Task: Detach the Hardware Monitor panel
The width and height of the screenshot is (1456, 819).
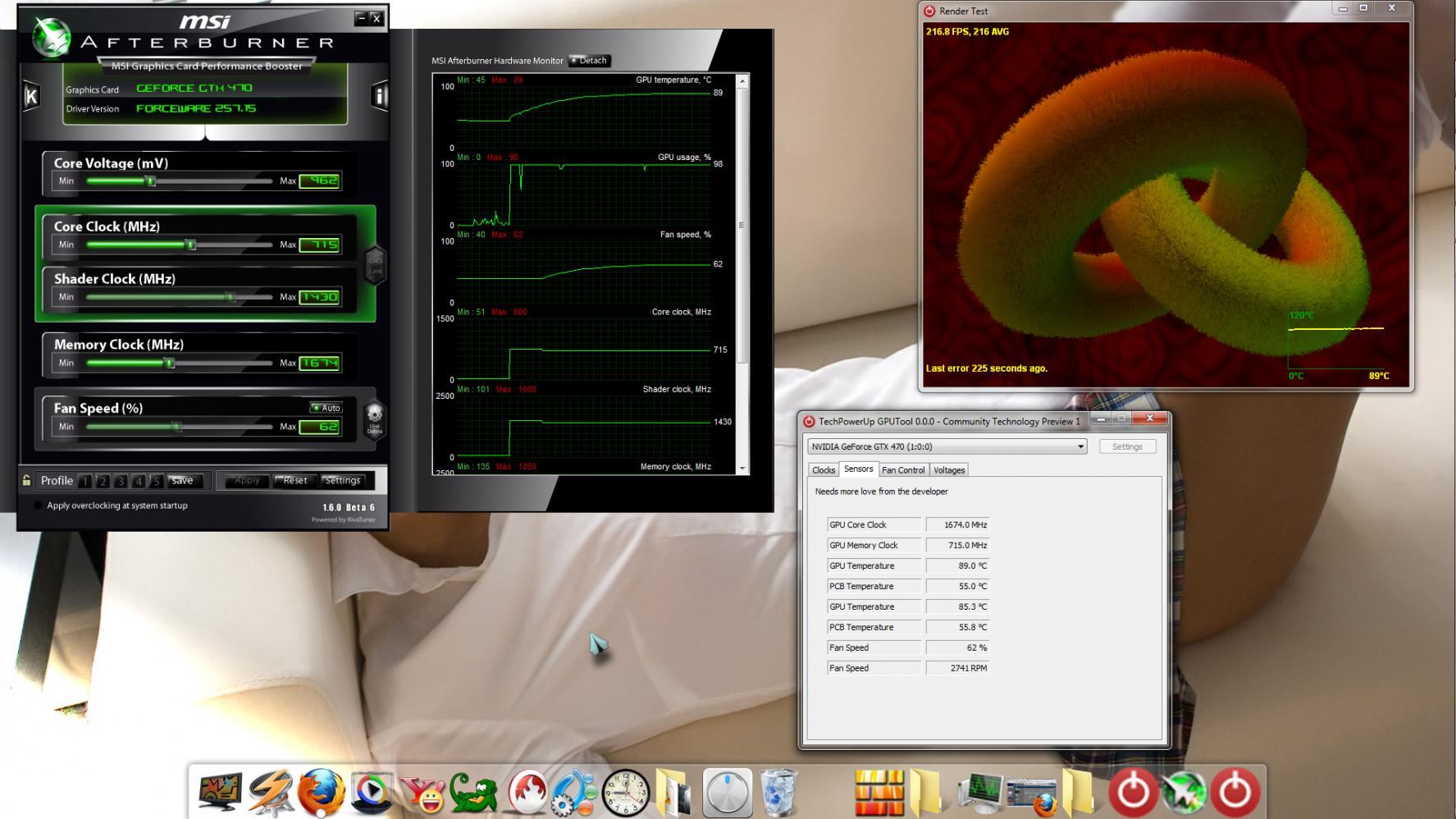Action: click(x=589, y=61)
